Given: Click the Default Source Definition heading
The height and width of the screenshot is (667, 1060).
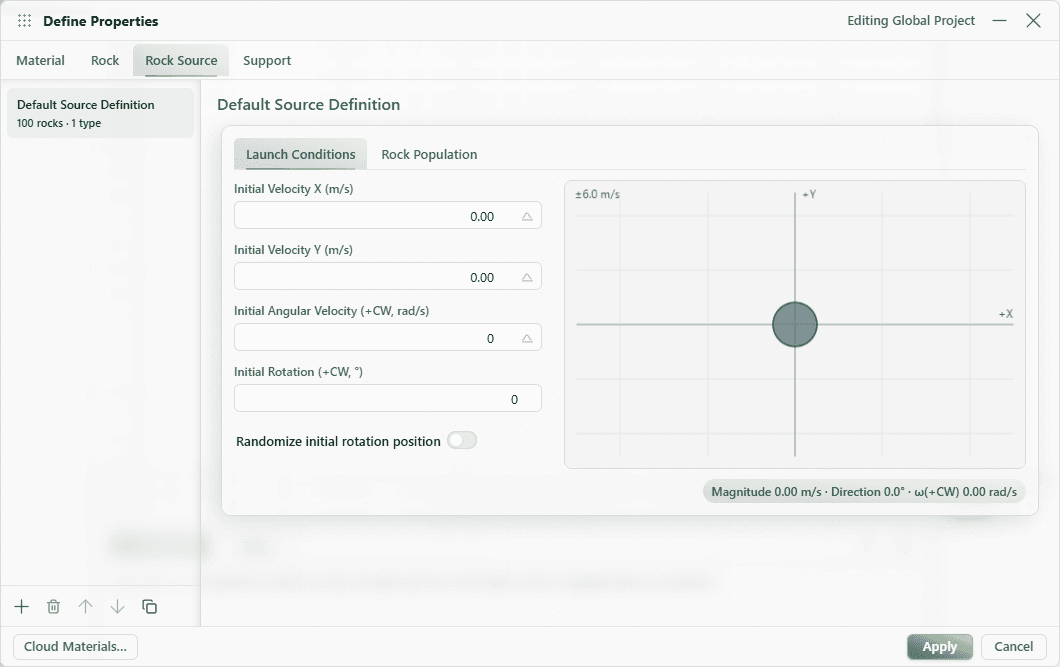Looking at the screenshot, I should (x=308, y=105).
